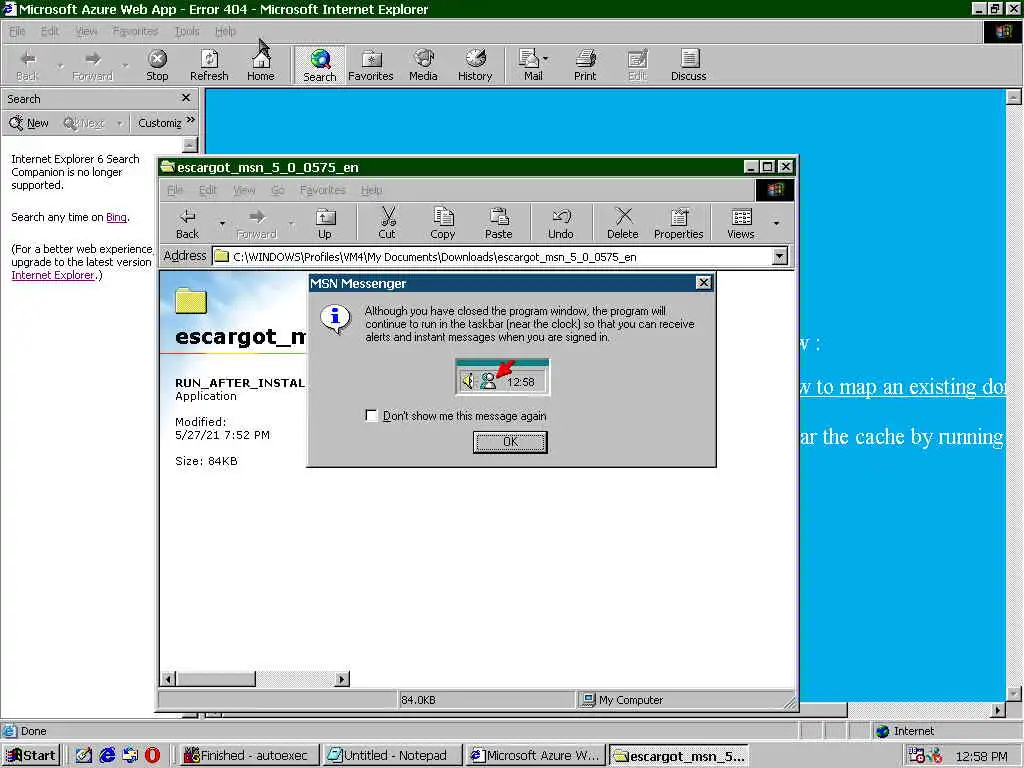Click the folder window horizontal scrollbar thumb
This screenshot has width=1024, height=768.
click(216, 679)
